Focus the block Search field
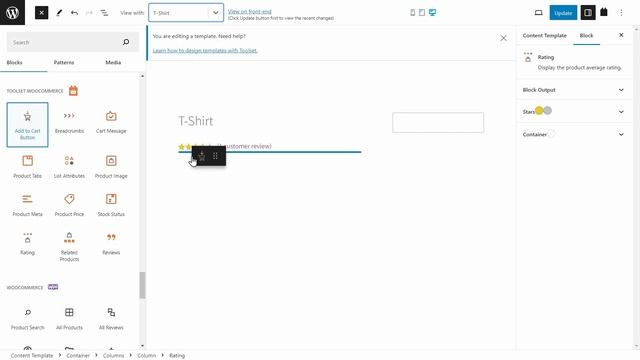The image size is (640, 360). point(73,42)
